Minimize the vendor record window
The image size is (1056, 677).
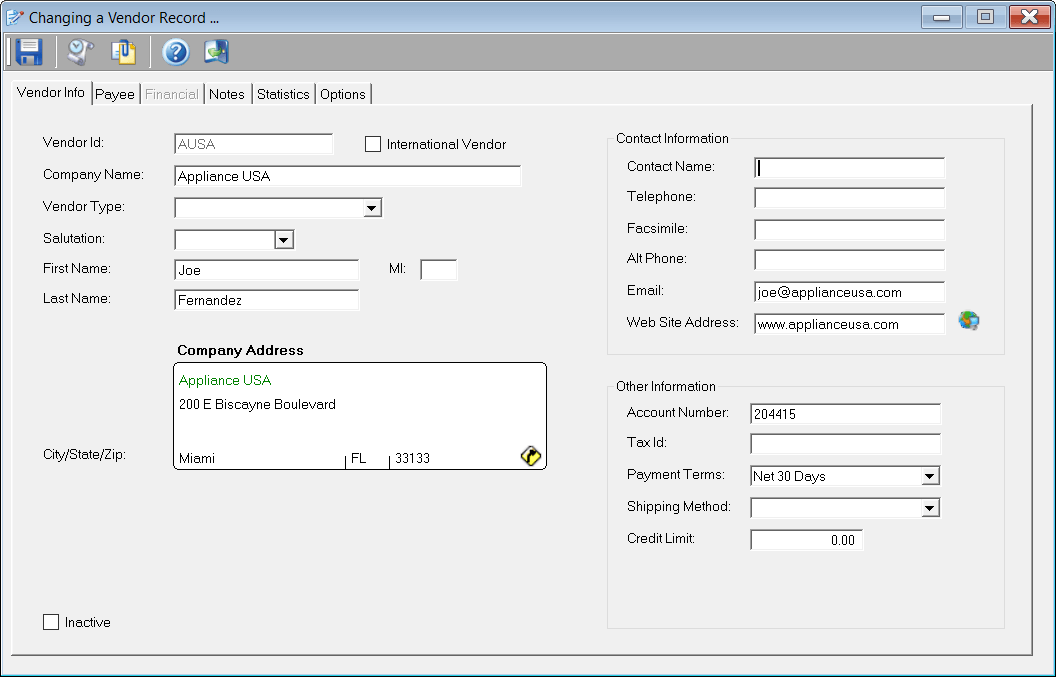click(942, 17)
